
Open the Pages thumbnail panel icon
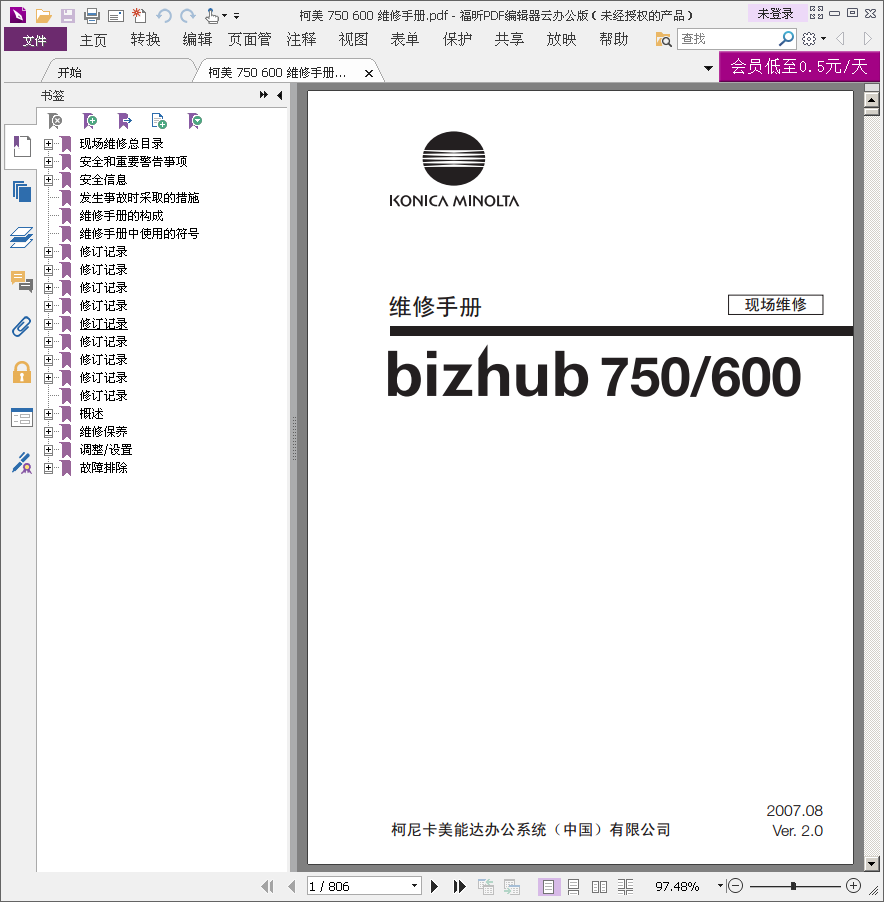[x=22, y=191]
